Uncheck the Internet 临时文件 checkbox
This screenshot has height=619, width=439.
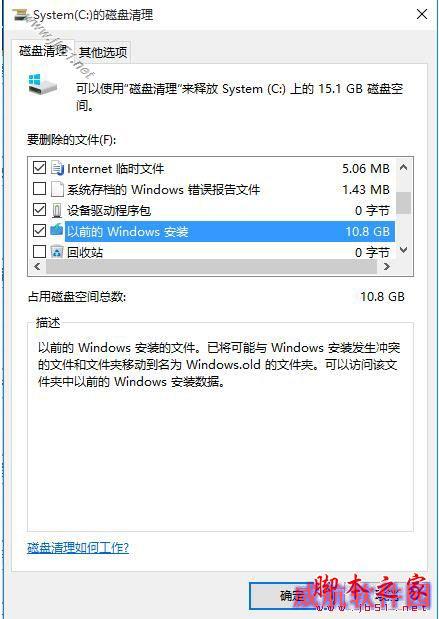click(x=39, y=168)
